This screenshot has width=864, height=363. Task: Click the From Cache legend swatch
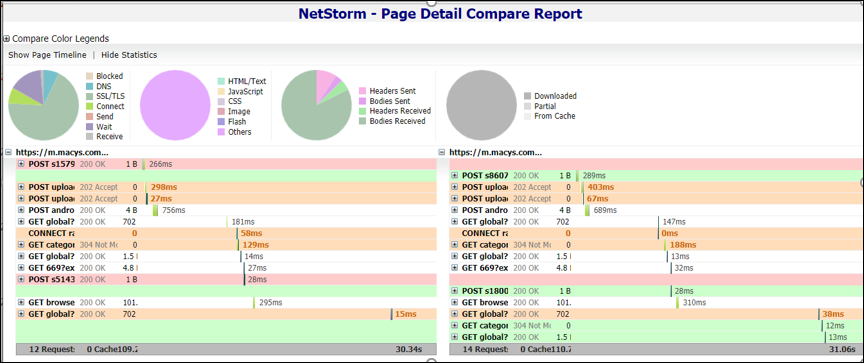pos(527,116)
